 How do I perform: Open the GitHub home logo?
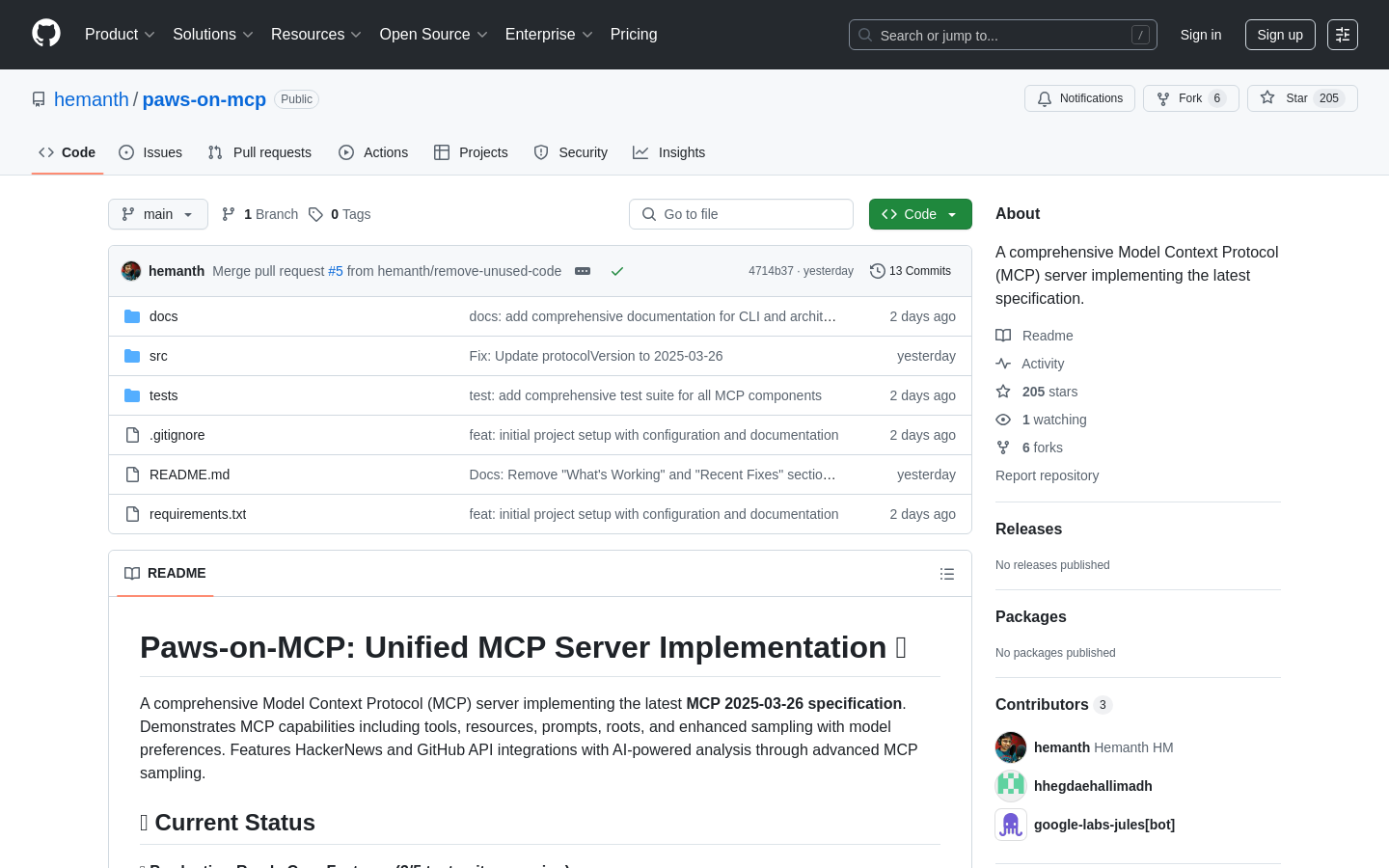tap(46, 34)
